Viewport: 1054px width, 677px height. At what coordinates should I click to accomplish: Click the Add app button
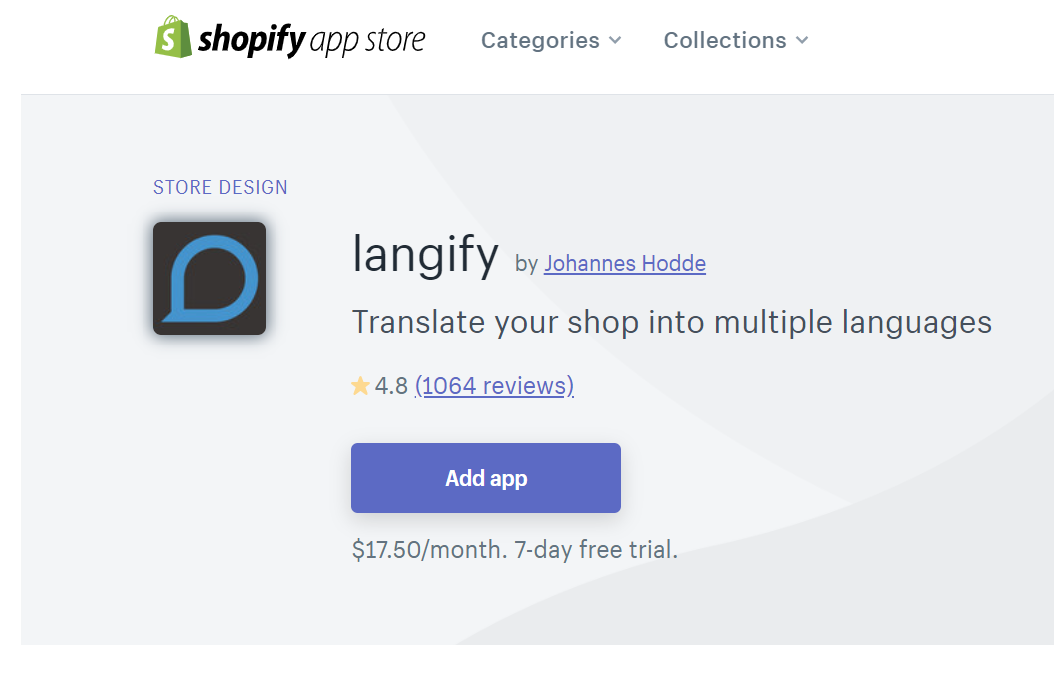486,478
